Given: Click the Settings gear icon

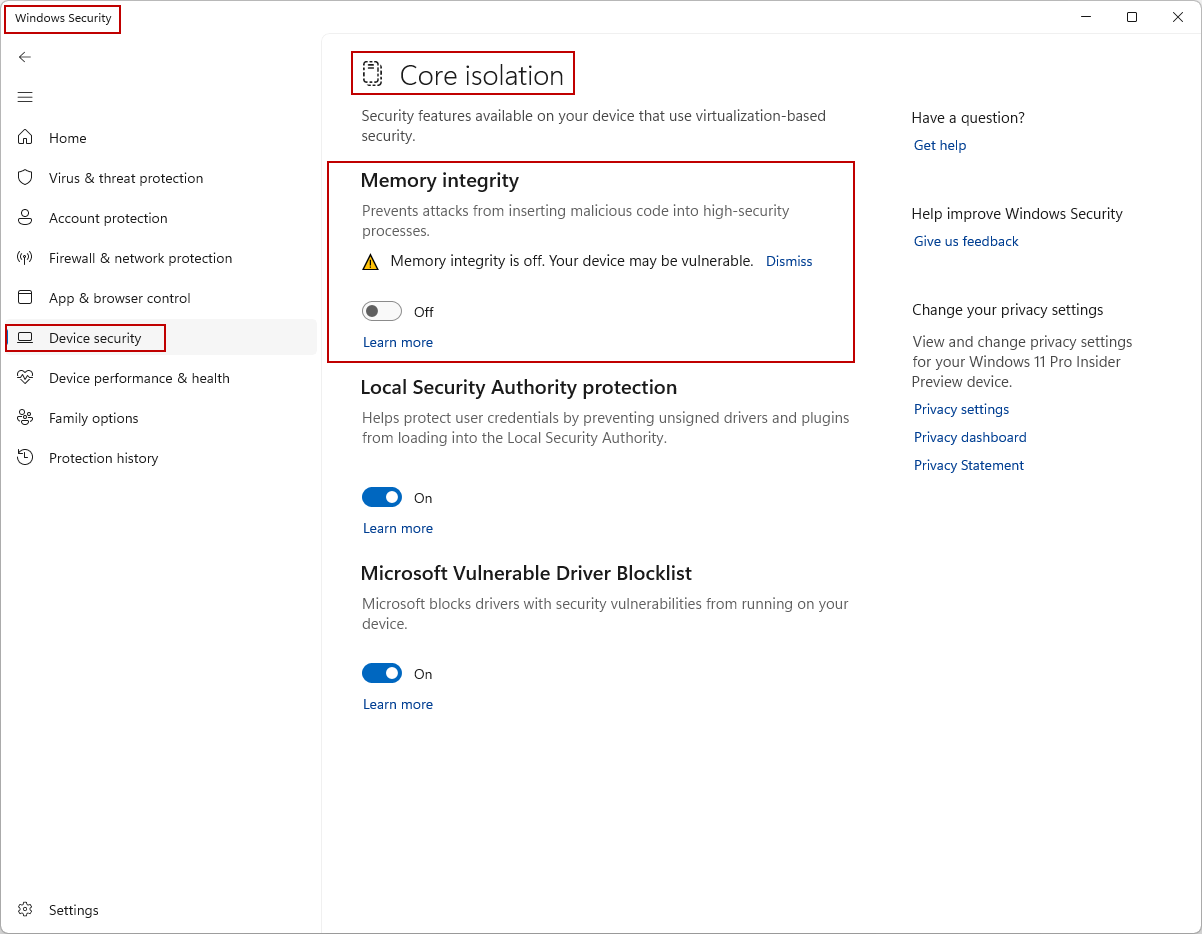Looking at the screenshot, I should pyautogui.click(x=26, y=910).
